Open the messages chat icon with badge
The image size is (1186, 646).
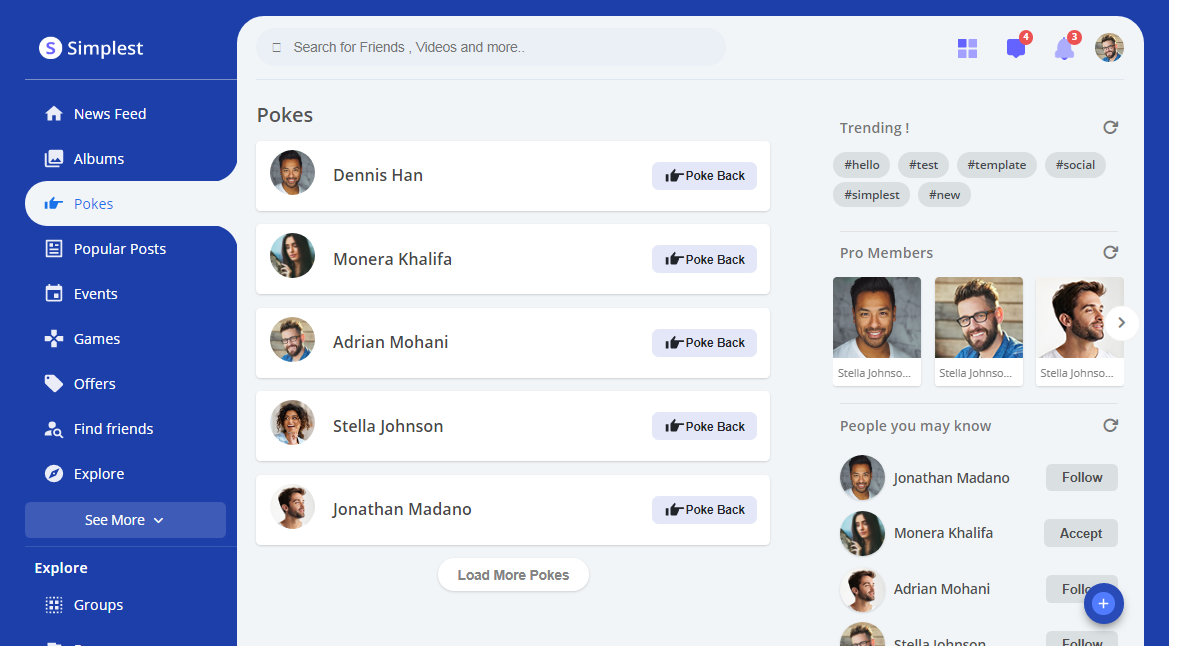point(1015,48)
